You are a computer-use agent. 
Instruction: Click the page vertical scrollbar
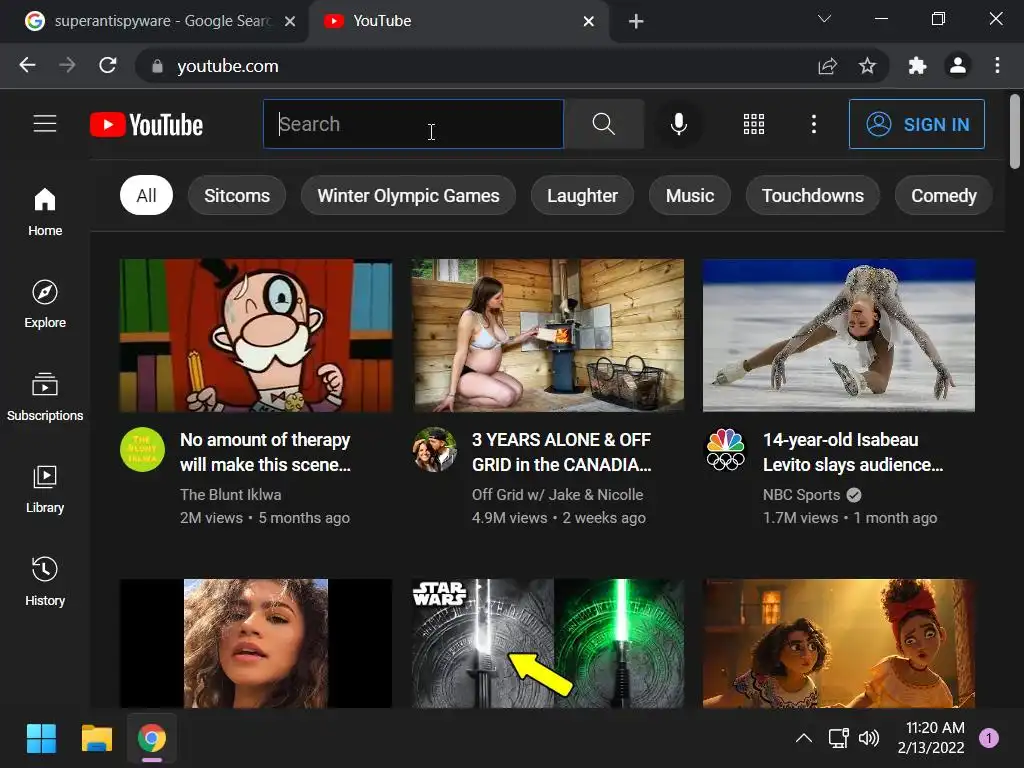pos(1014,132)
